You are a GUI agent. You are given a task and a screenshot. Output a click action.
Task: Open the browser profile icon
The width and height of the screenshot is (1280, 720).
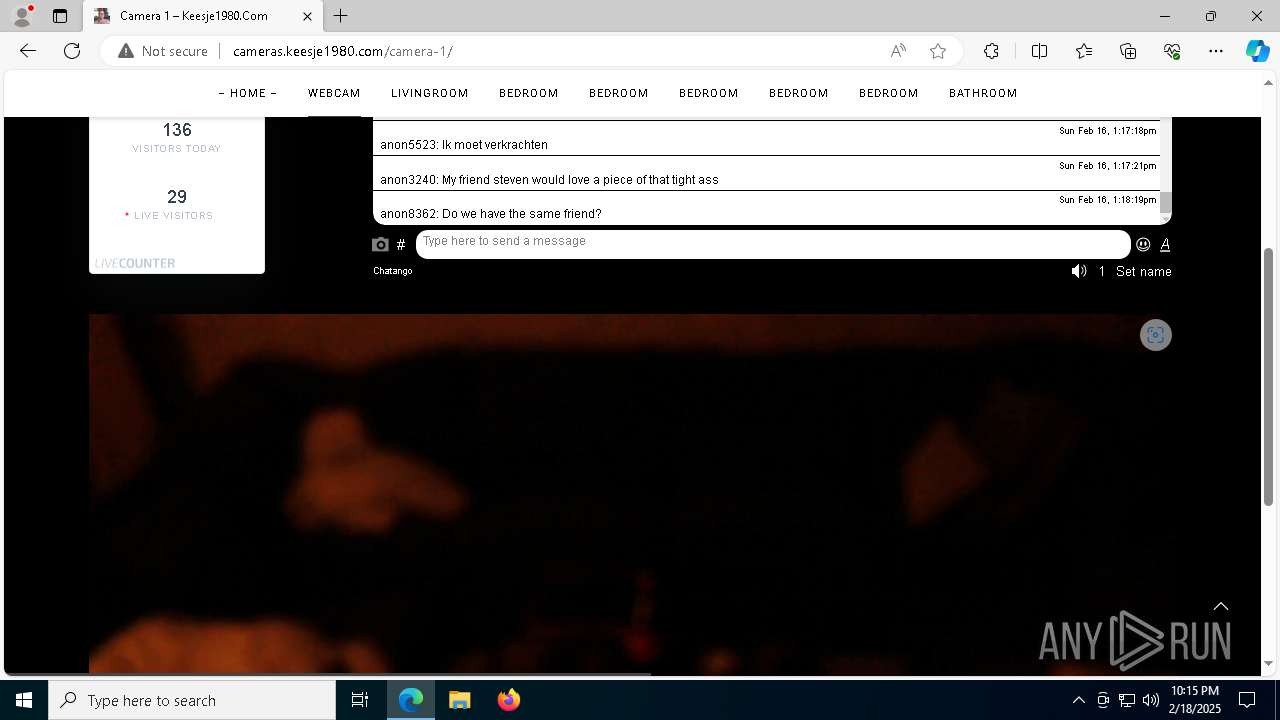pyautogui.click(x=22, y=16)
